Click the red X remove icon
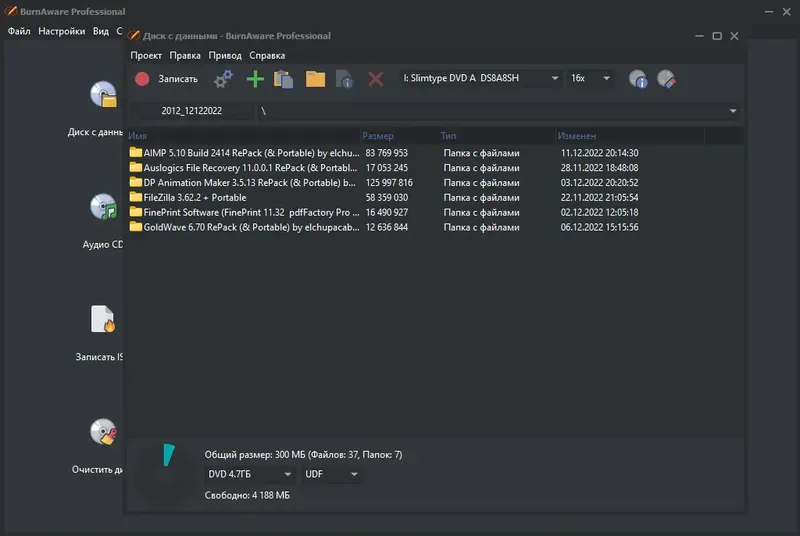This screenshot has width=800, height=536. (x=376, y=79)
